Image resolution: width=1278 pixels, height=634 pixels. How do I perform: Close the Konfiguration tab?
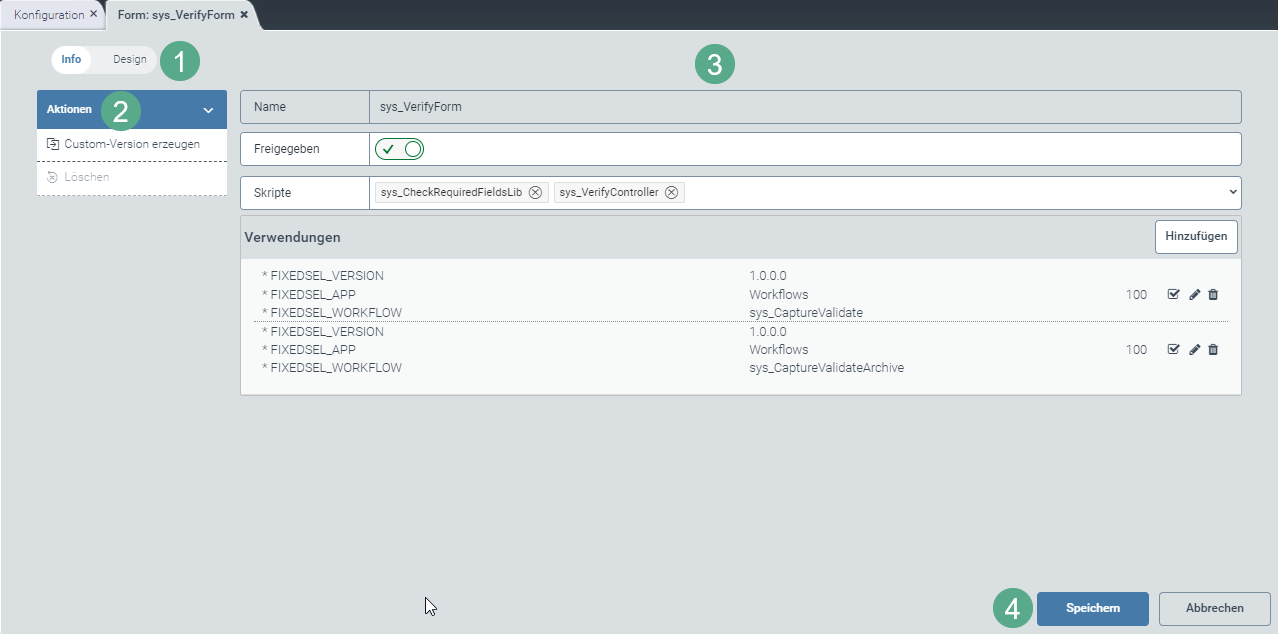[x=93, y=15]
